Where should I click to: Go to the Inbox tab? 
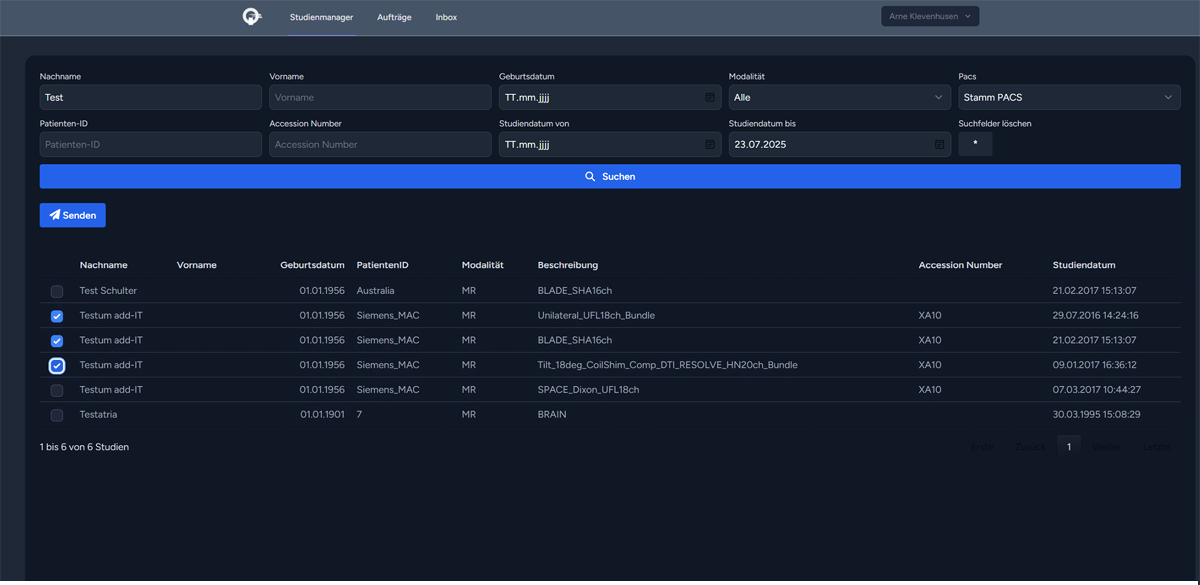(446, 17)
